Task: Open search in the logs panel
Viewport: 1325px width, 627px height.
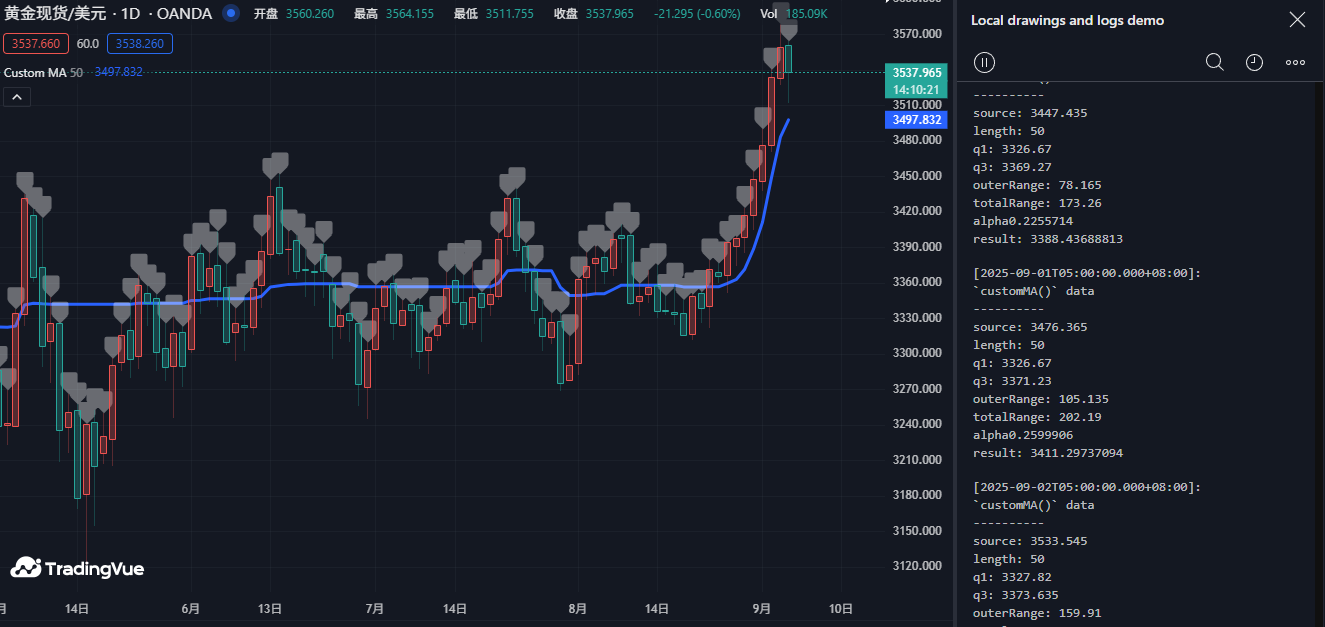Action: (x=1214, y=62)
